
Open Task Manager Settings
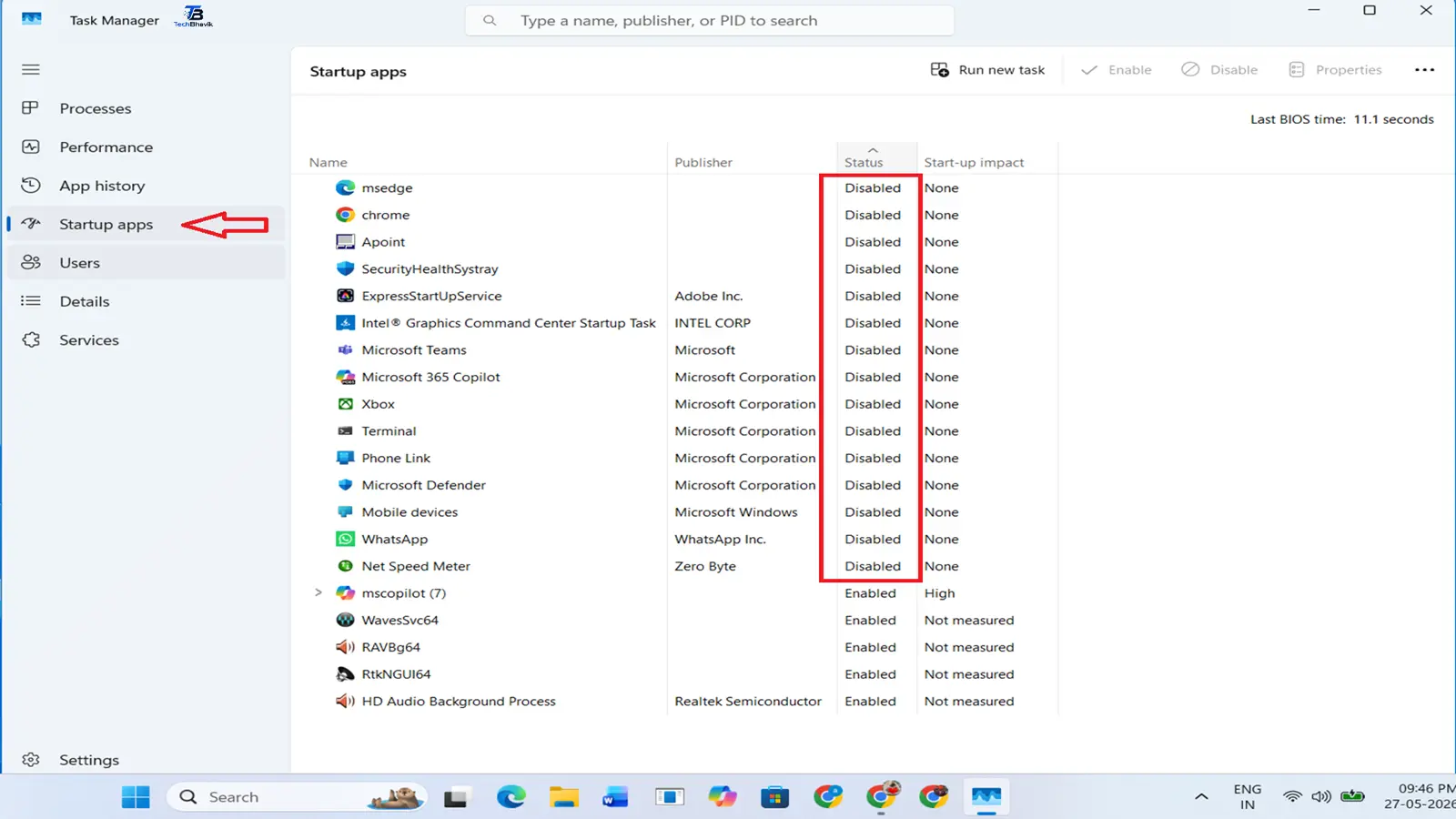146,760
